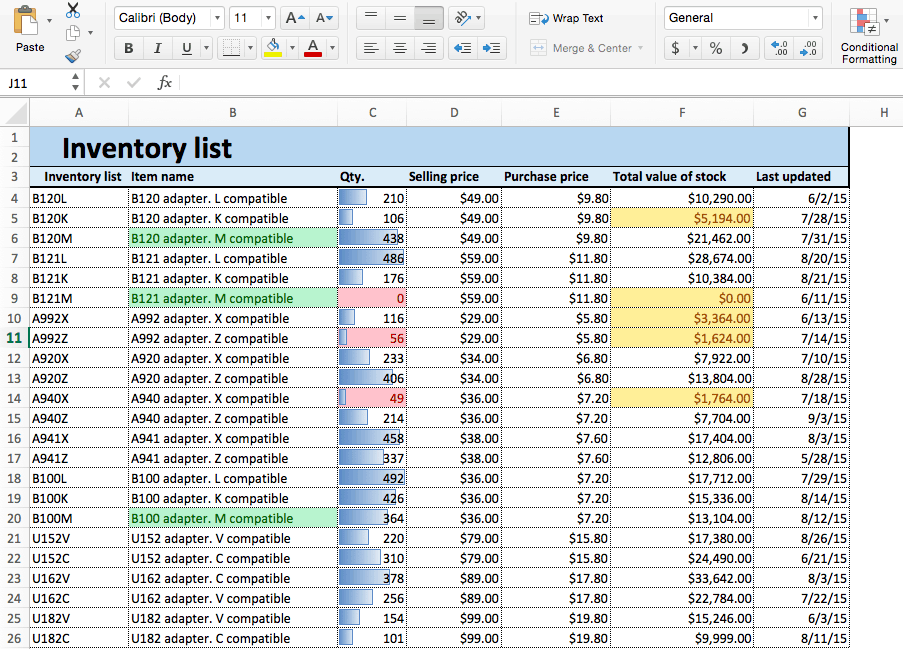This screenshot has height=649, width=903.
Task: Click the Cut scissors icon
Action: coord(73,11)
